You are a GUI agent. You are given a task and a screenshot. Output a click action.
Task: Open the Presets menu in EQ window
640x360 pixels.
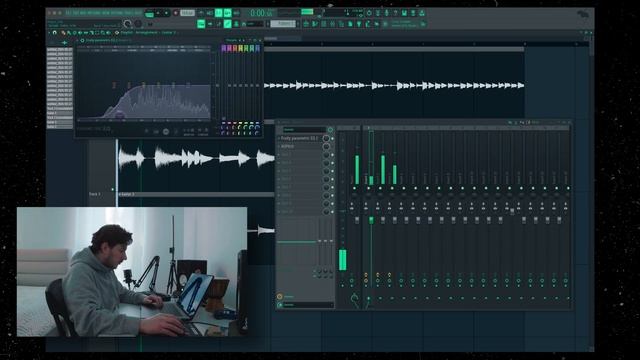pos(231,40)
